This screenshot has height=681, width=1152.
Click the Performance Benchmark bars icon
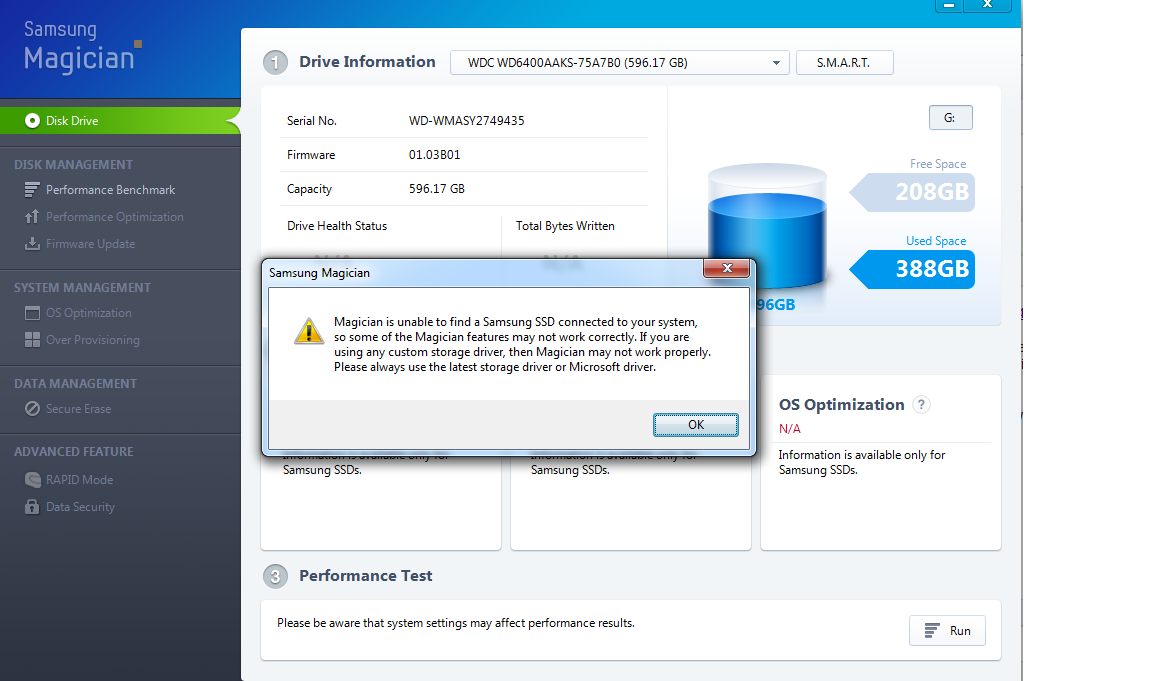(32, 190)
